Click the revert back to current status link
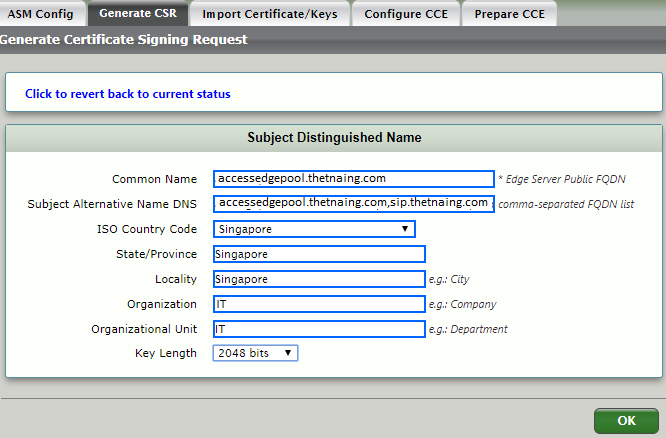The width and height of the screenshot is (666, 438). tap(128, 94)
